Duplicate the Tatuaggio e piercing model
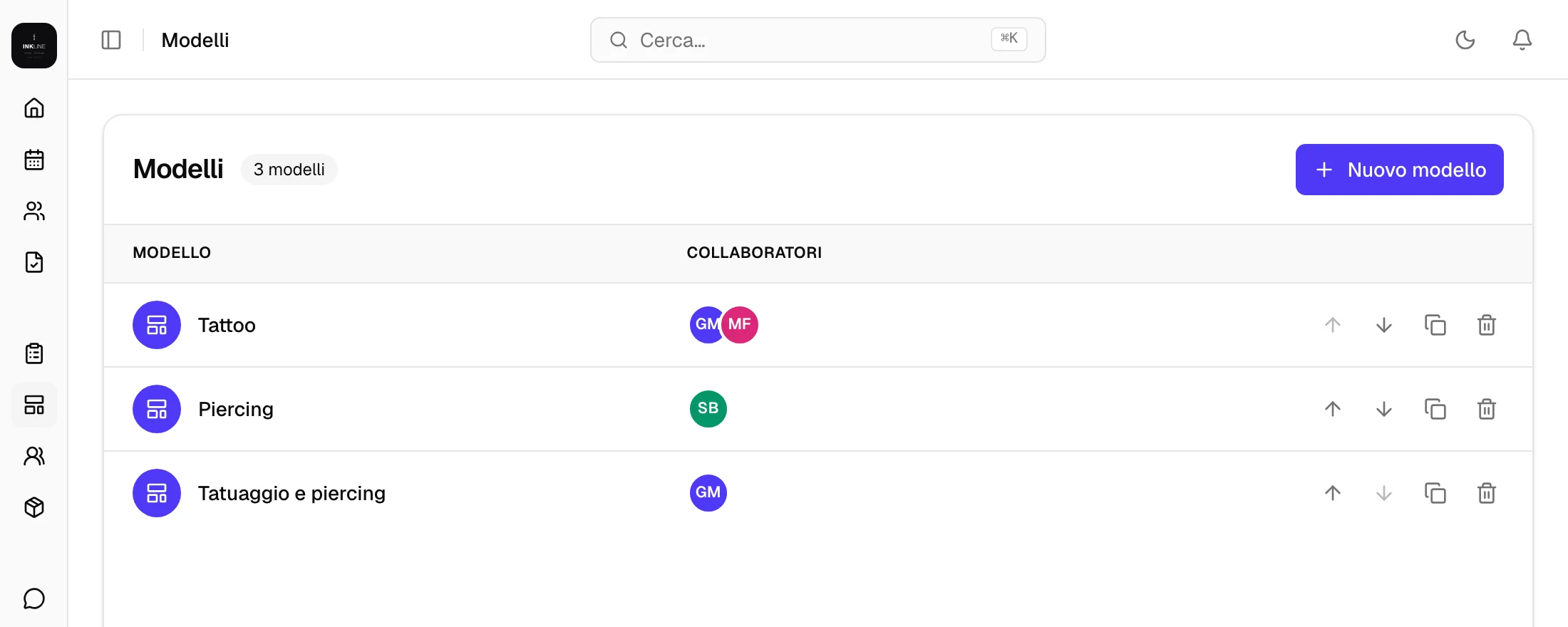The width and height of the screenshot is (1568, 627). click(1435, 493)
